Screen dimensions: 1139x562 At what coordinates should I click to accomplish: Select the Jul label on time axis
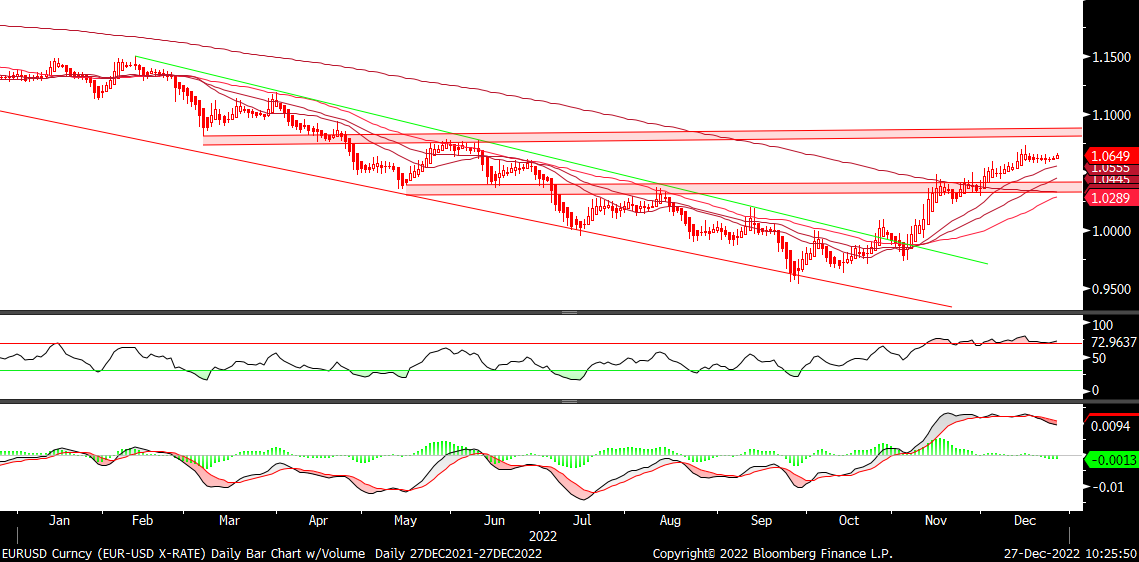(581, 521)
